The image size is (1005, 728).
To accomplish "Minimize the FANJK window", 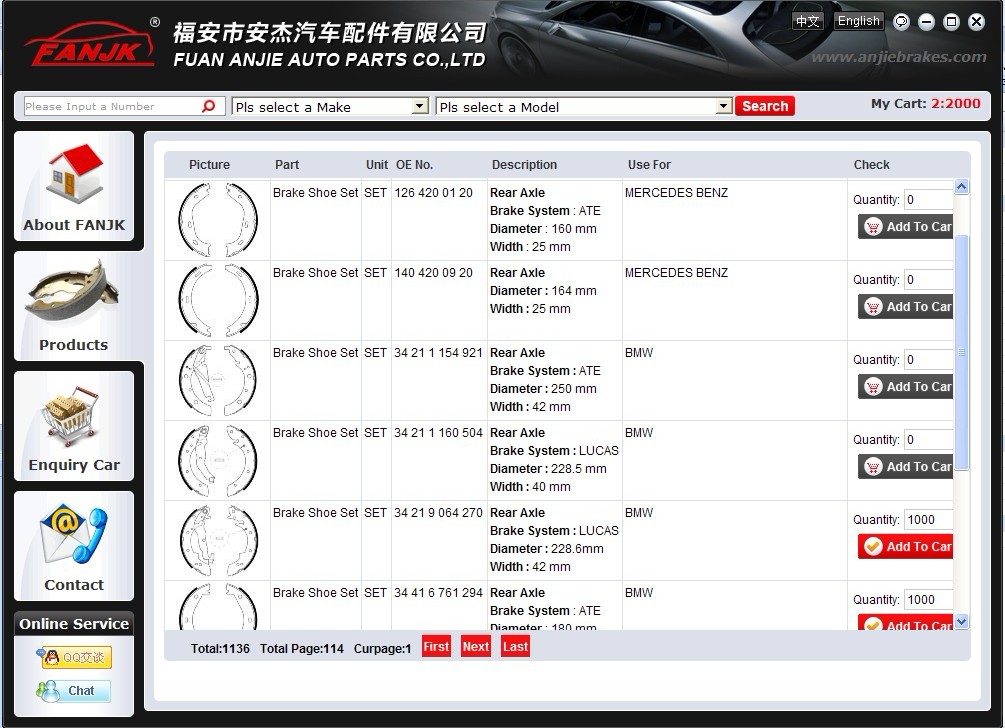I will pyautogui.click(x=926, y=22).
